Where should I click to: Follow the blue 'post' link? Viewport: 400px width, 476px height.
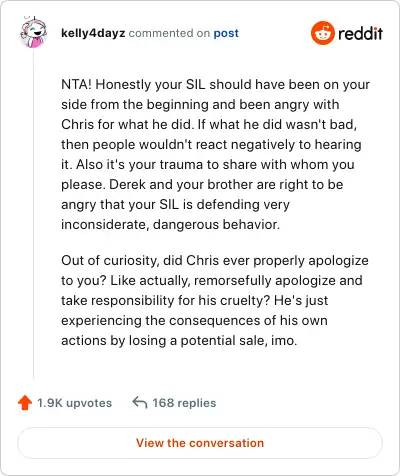[x=226, y=33]
